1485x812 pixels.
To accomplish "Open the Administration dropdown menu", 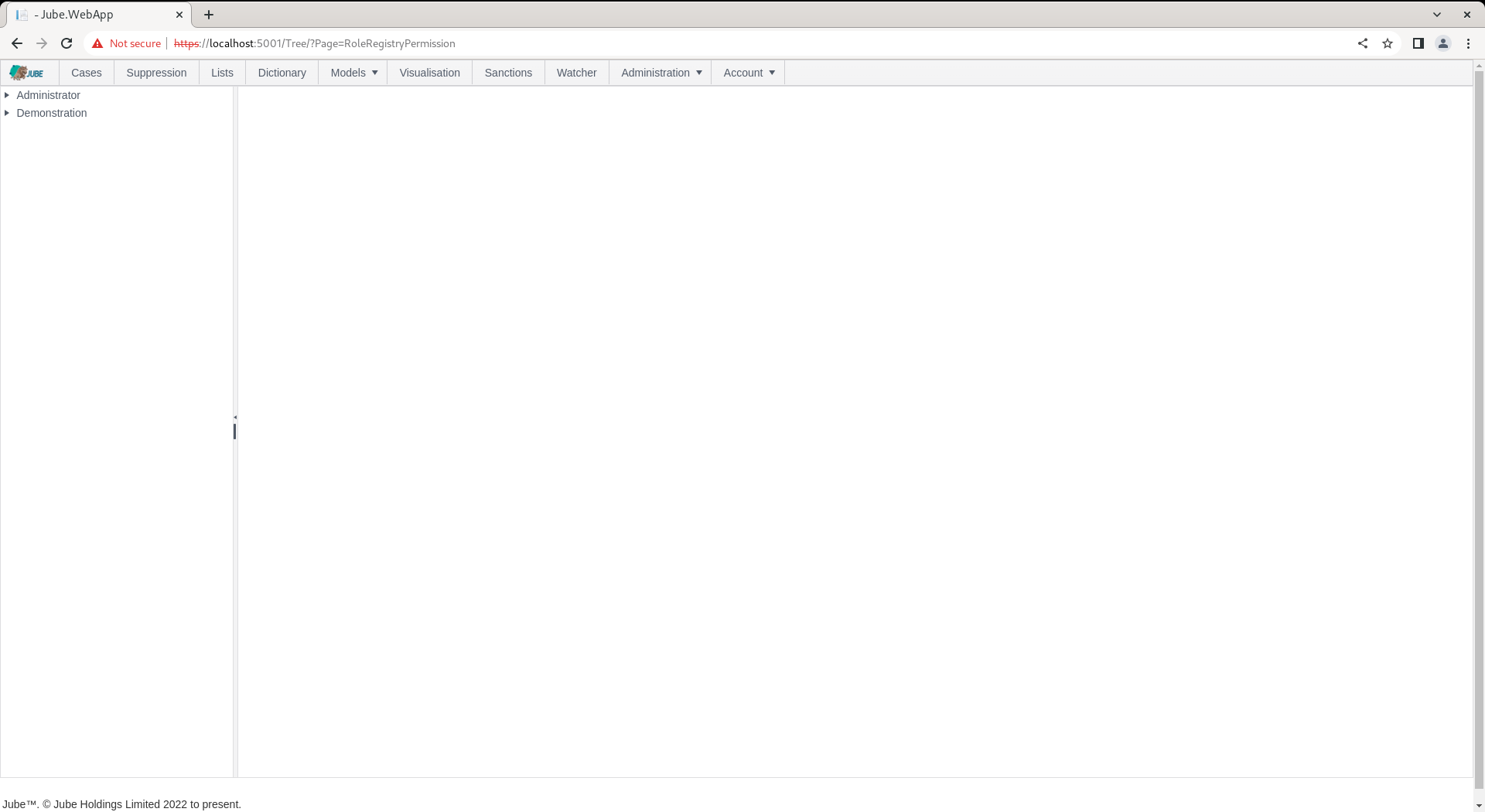I will pos(661,73).
